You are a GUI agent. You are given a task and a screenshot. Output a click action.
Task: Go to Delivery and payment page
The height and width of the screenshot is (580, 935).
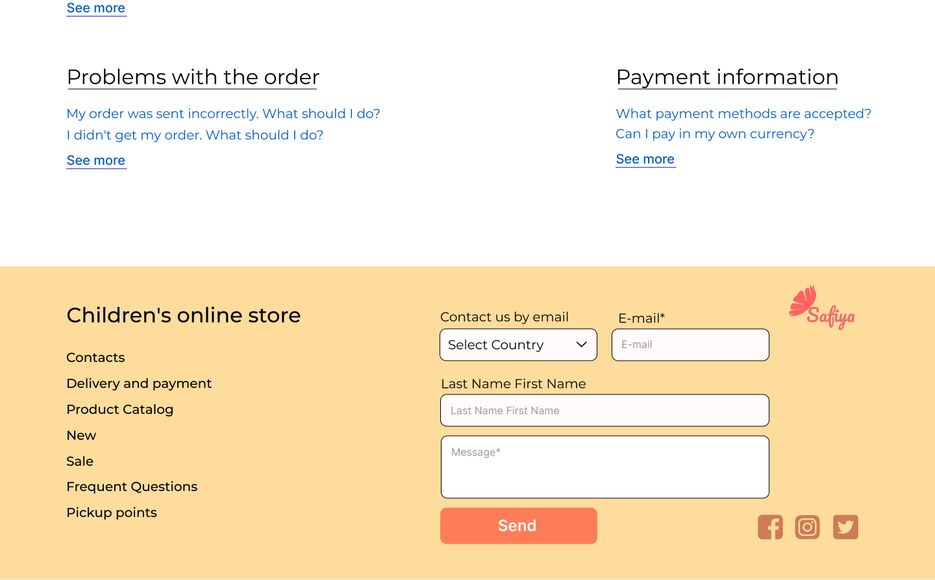(x=139, y=383)
